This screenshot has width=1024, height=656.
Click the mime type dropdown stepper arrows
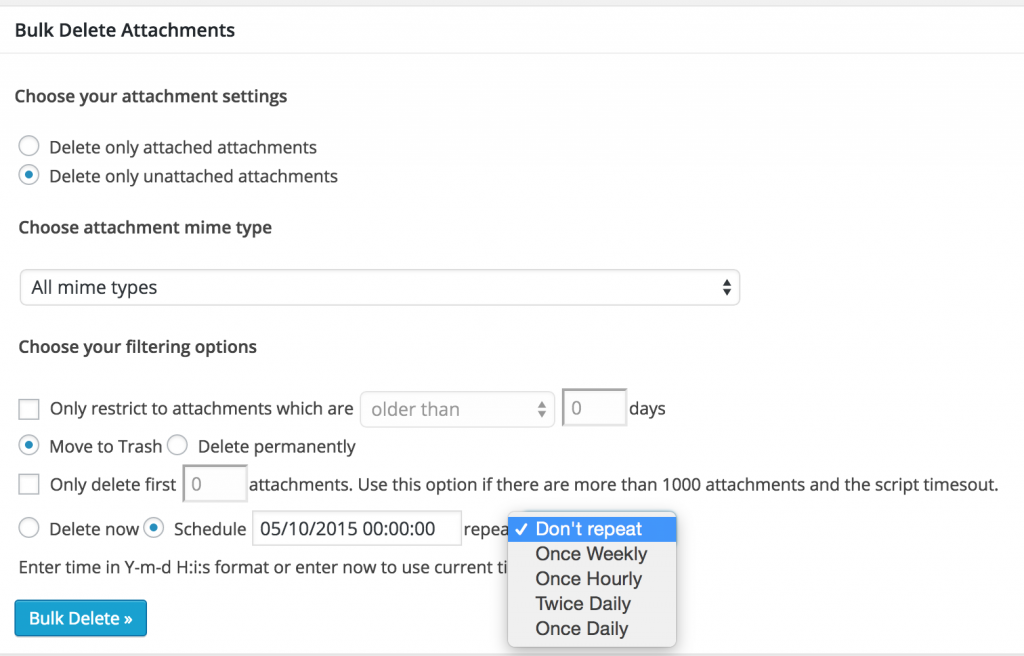tap(728, 287)
